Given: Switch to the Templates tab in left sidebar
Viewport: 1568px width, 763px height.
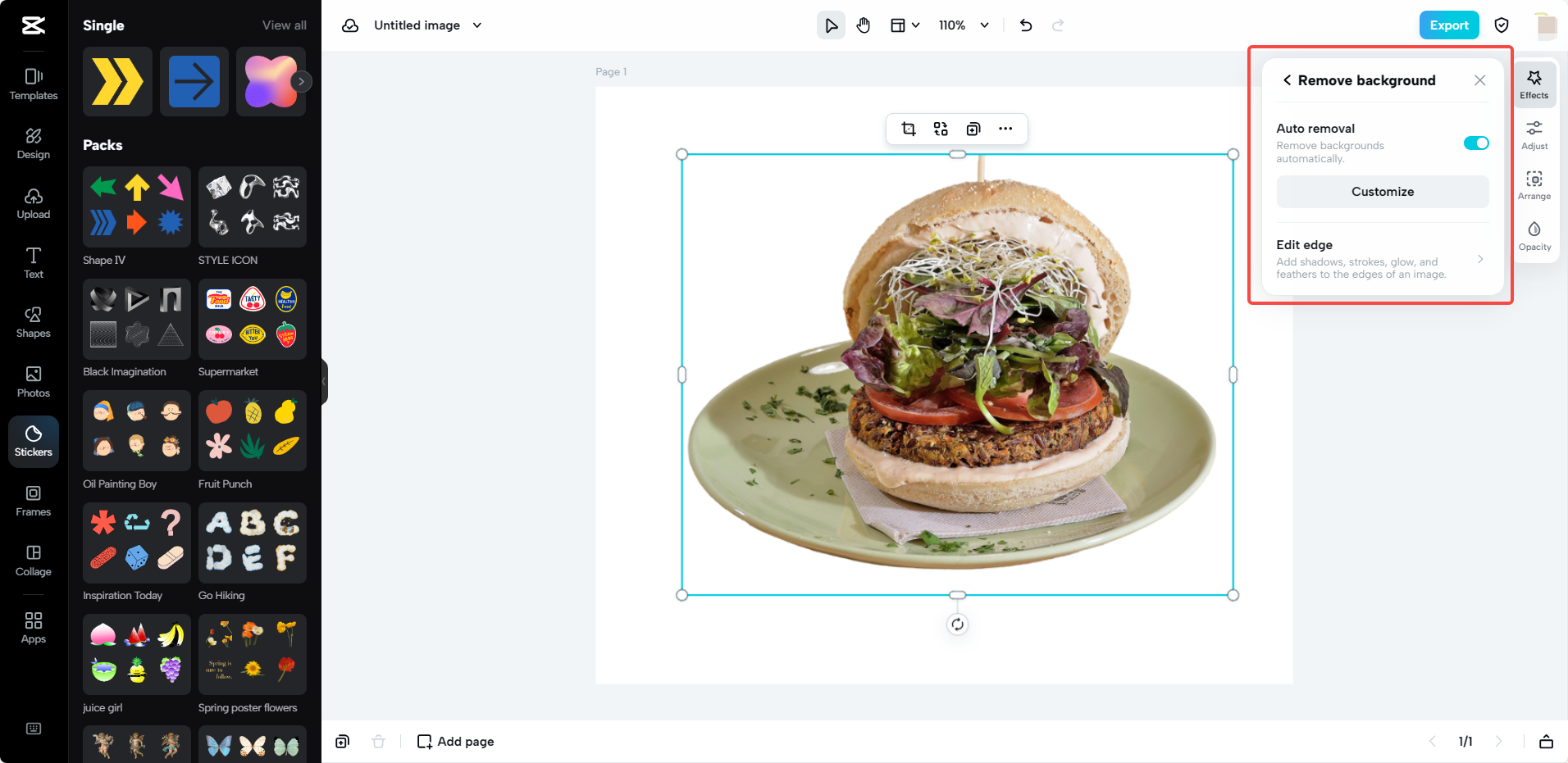Looking at the screenshot, I should tap(33, 84).
